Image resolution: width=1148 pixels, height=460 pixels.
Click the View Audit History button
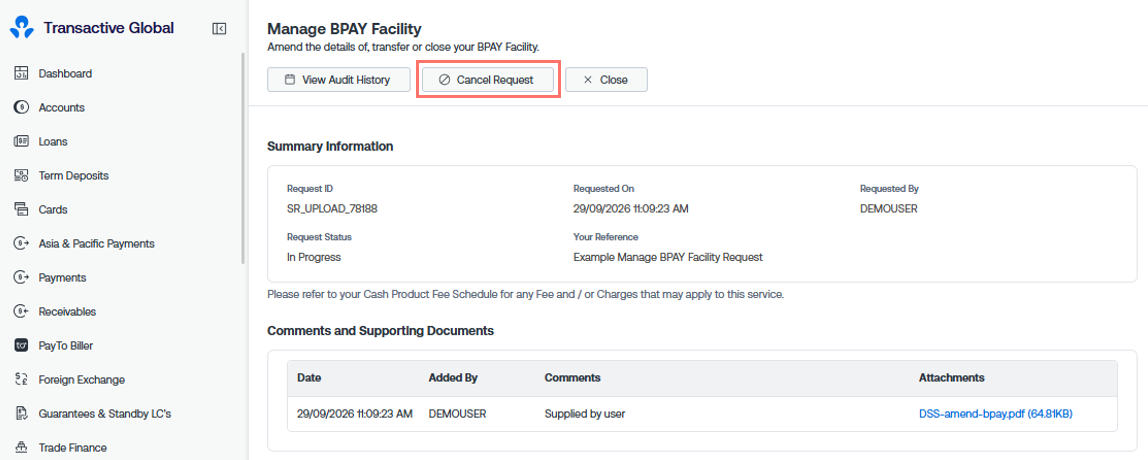tap(338, 80)
